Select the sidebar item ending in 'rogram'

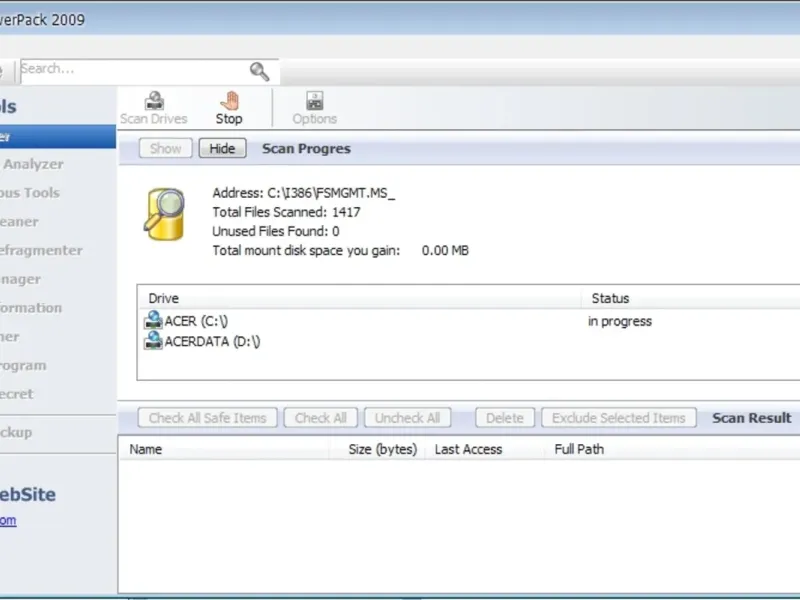[23, 366]
